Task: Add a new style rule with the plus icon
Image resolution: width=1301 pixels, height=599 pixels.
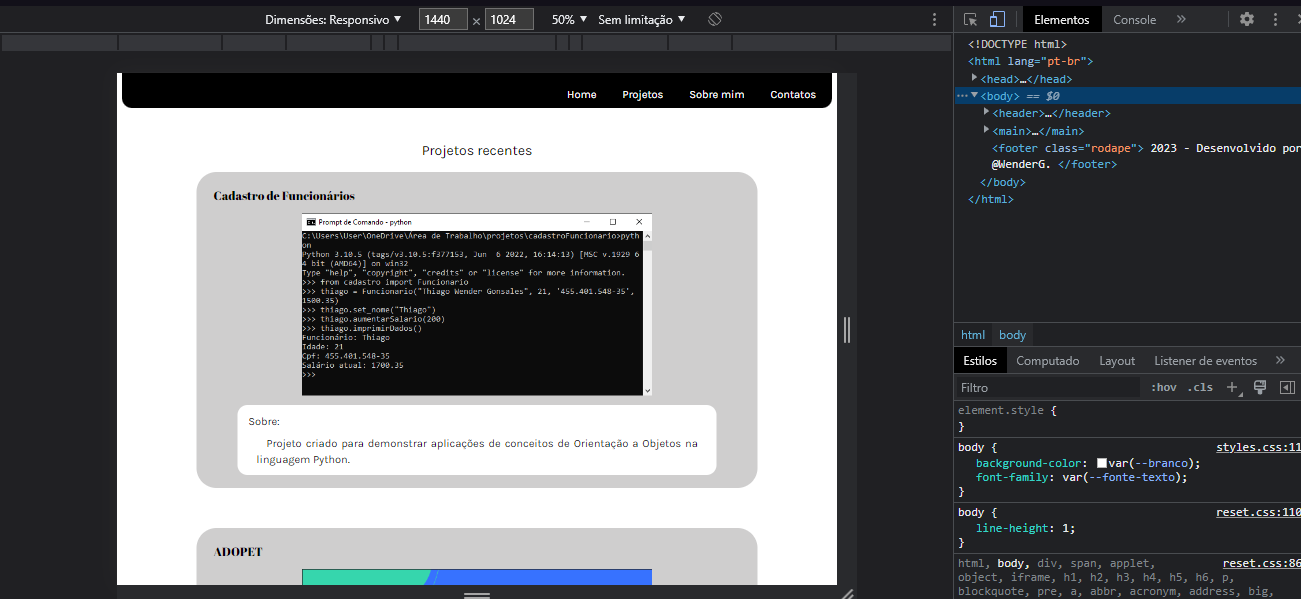Action: (1232, 387)
